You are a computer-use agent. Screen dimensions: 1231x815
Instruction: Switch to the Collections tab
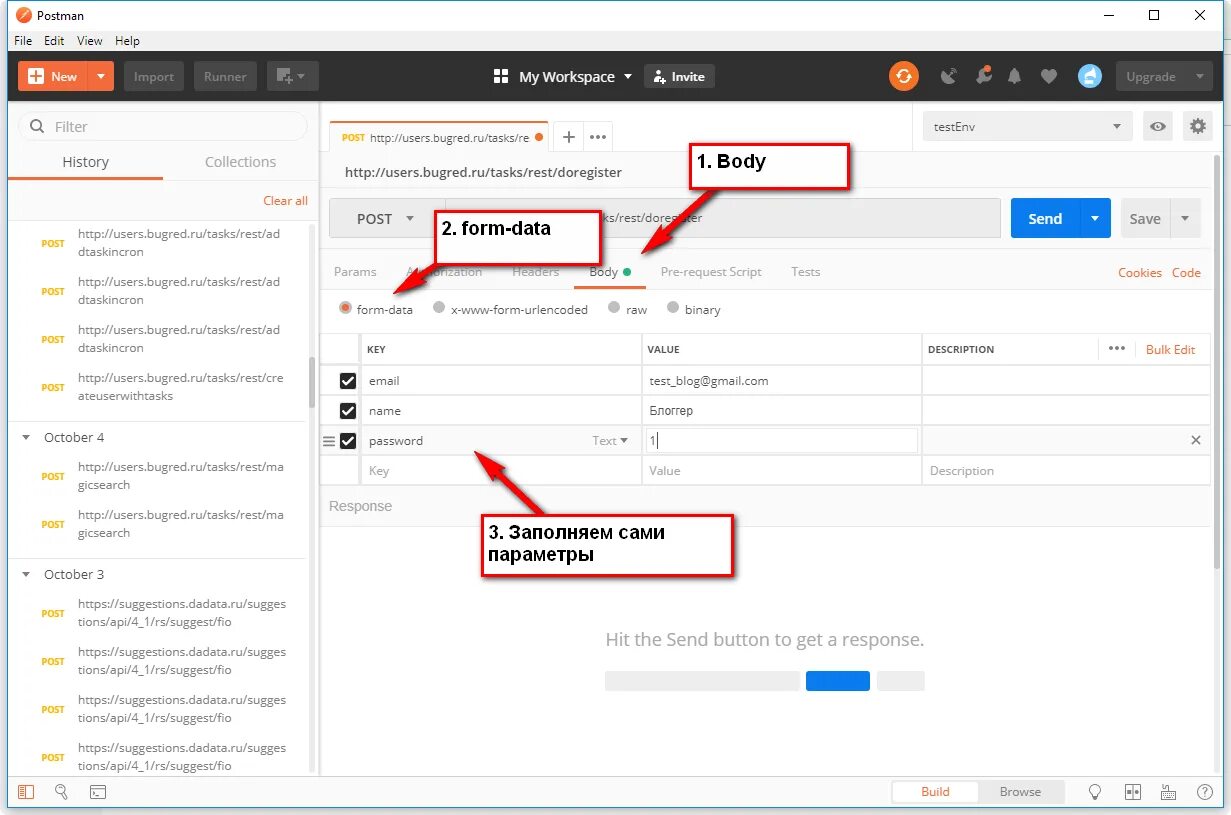click(240, 162)
